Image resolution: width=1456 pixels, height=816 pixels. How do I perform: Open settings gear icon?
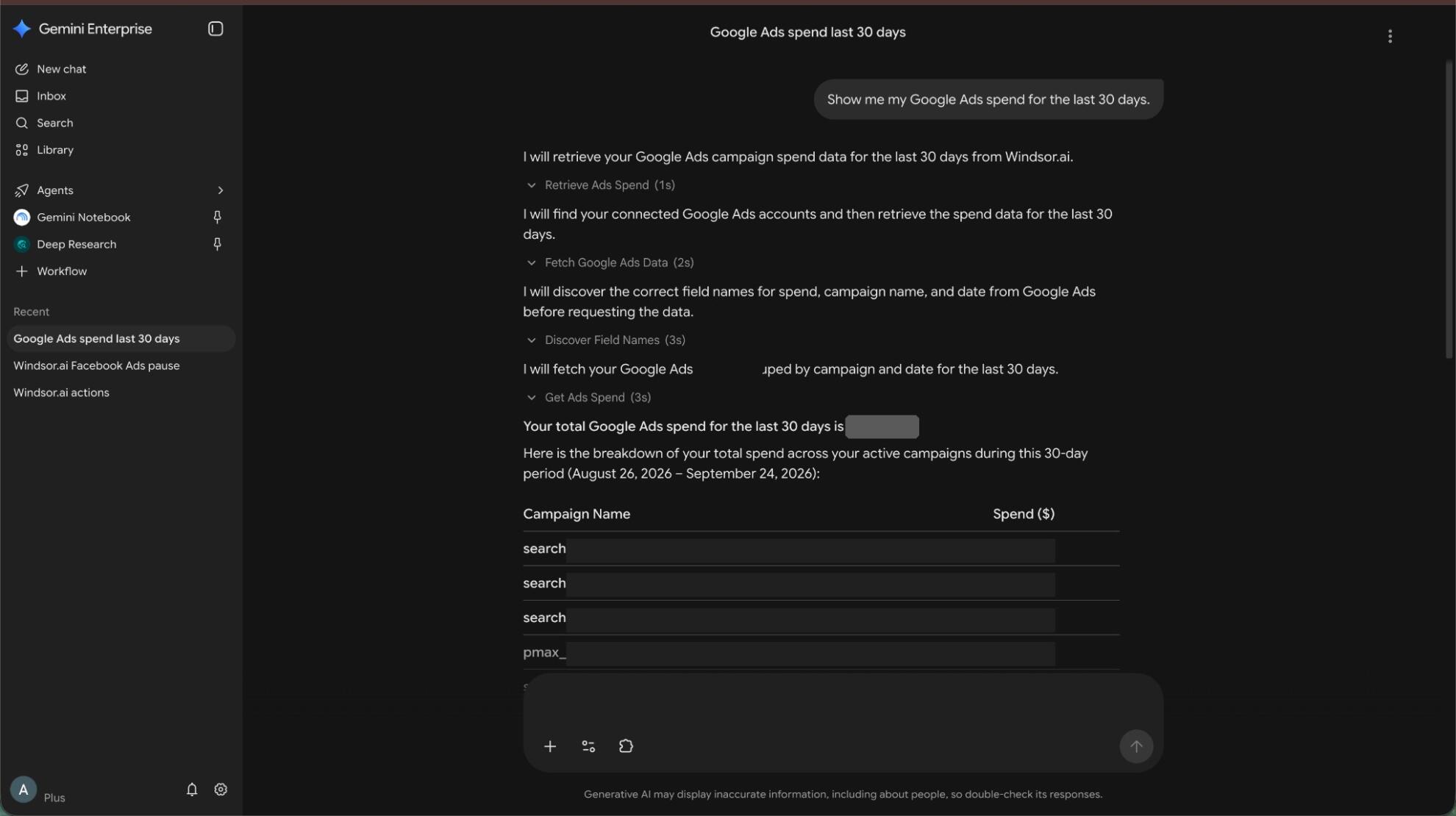point(221,789)
